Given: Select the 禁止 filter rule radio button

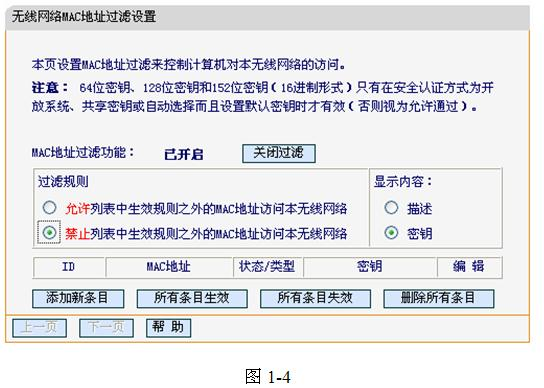Looking at the screenshot, I should [49, 232].
